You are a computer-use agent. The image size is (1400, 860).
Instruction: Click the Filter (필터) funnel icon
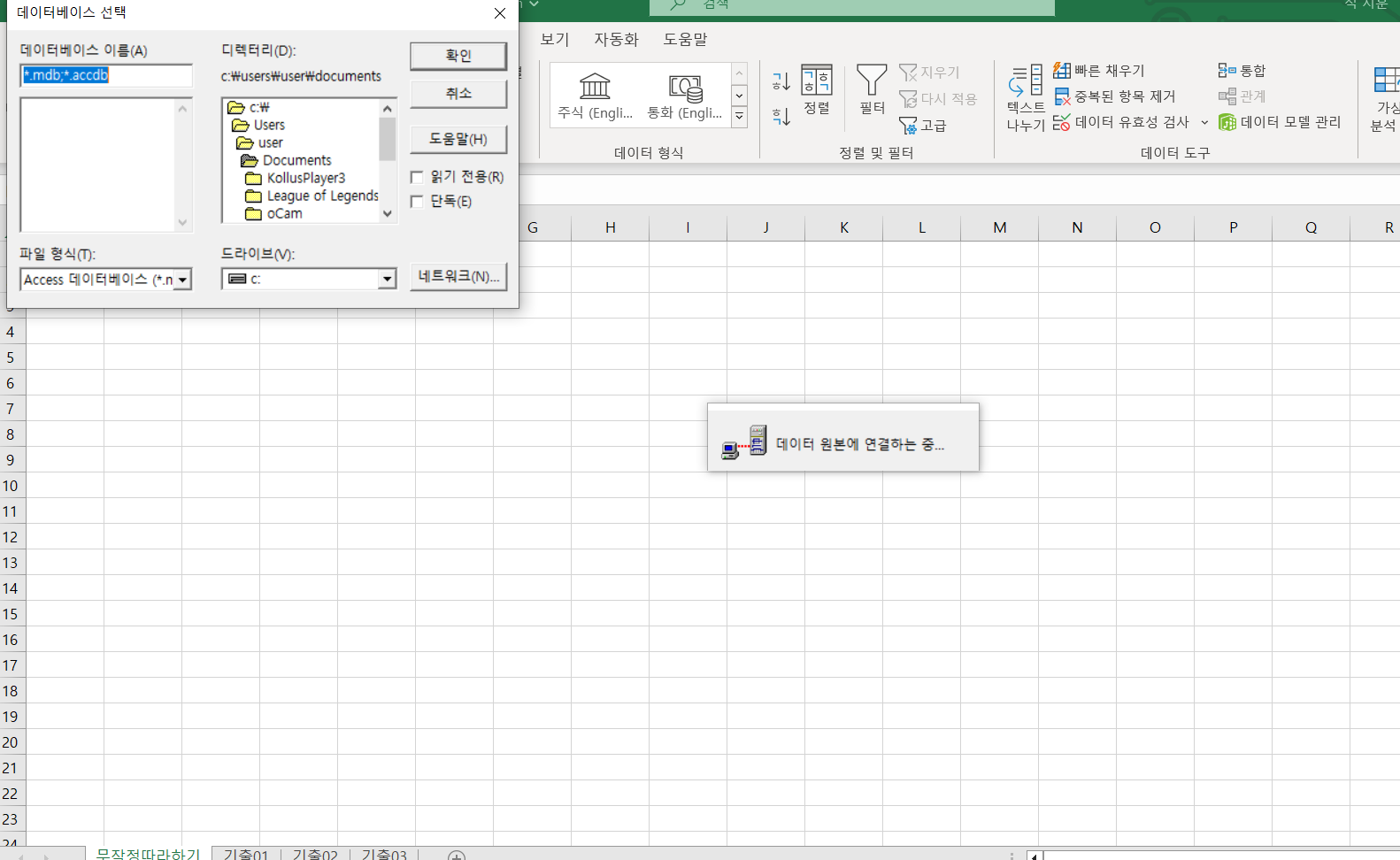pos(872,81)
